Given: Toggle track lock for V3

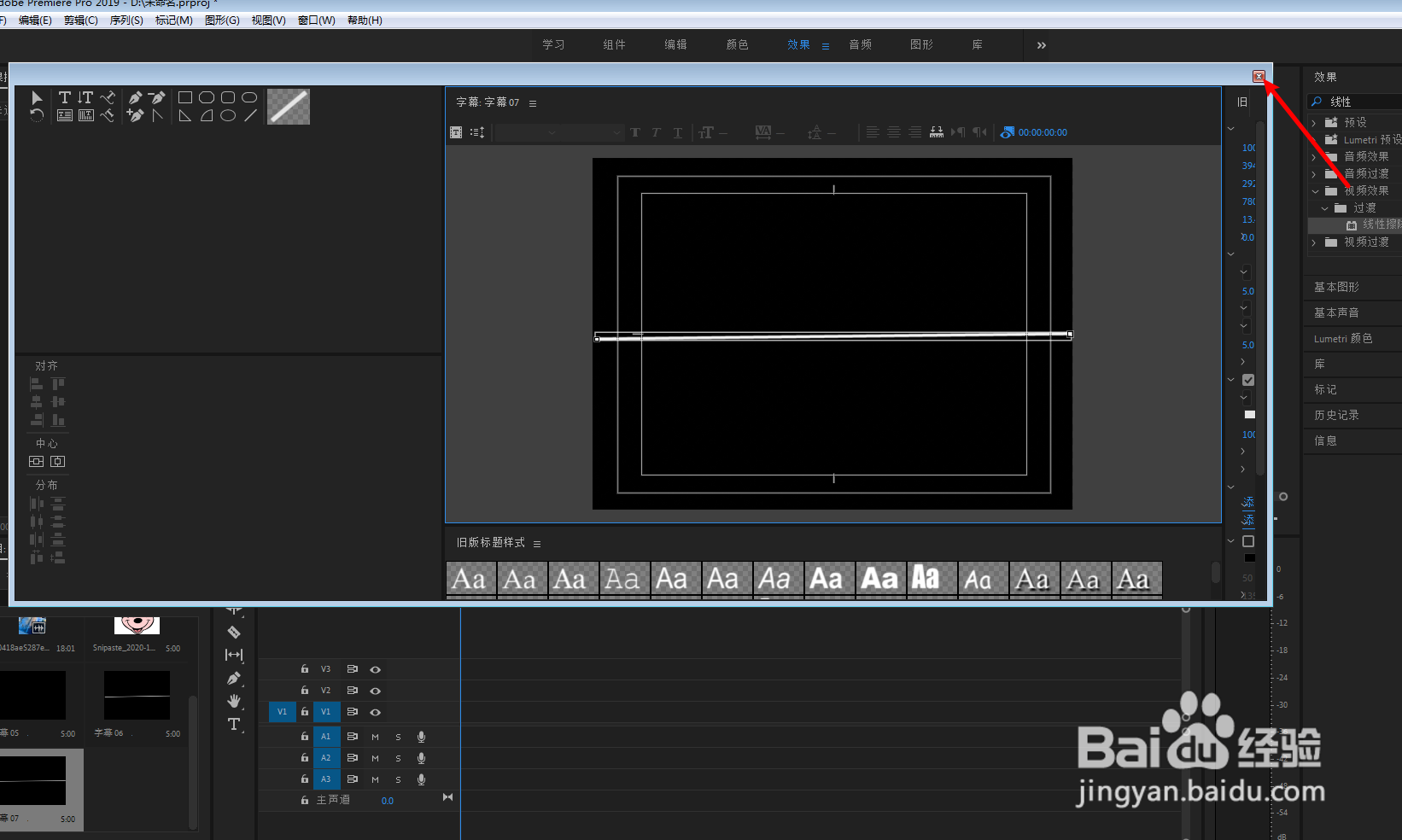Looking at the screenshot, I should click(305, 669).
